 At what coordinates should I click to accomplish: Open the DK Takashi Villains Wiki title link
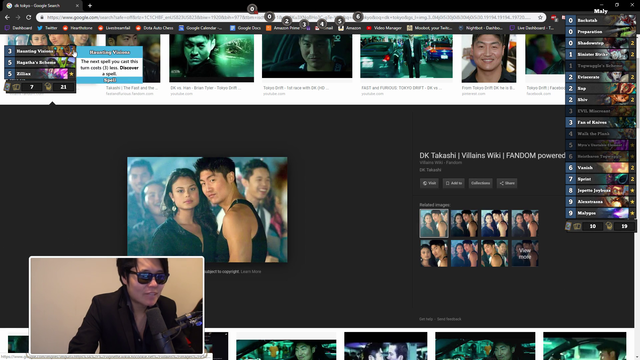point(492,156)
